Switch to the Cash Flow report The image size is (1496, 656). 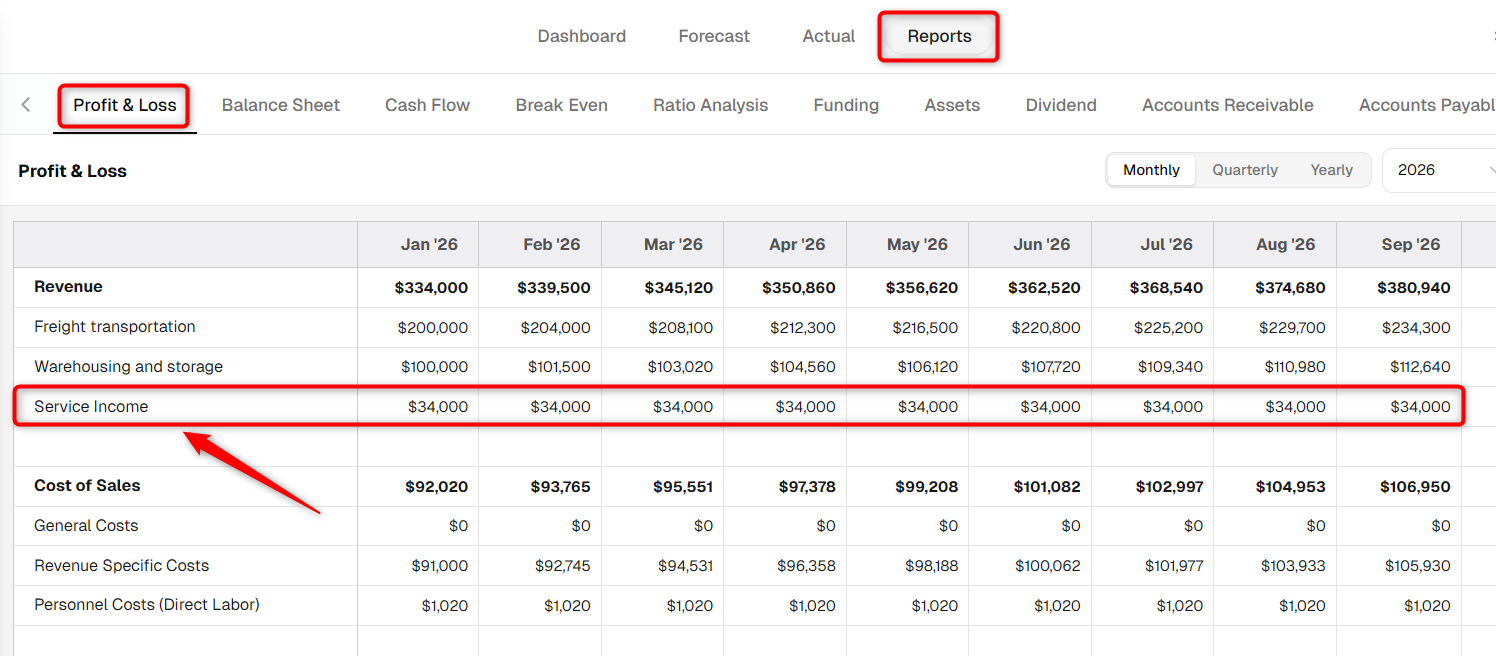427,105
